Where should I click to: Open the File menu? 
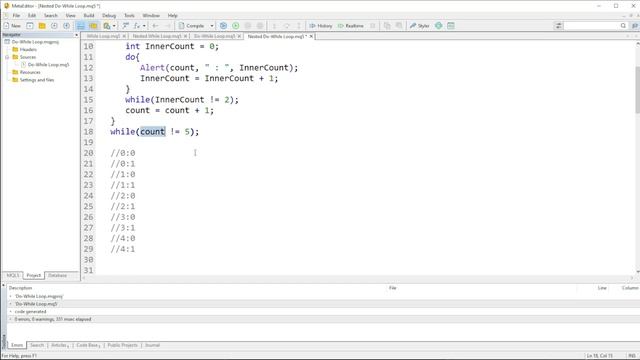(16, 16)
